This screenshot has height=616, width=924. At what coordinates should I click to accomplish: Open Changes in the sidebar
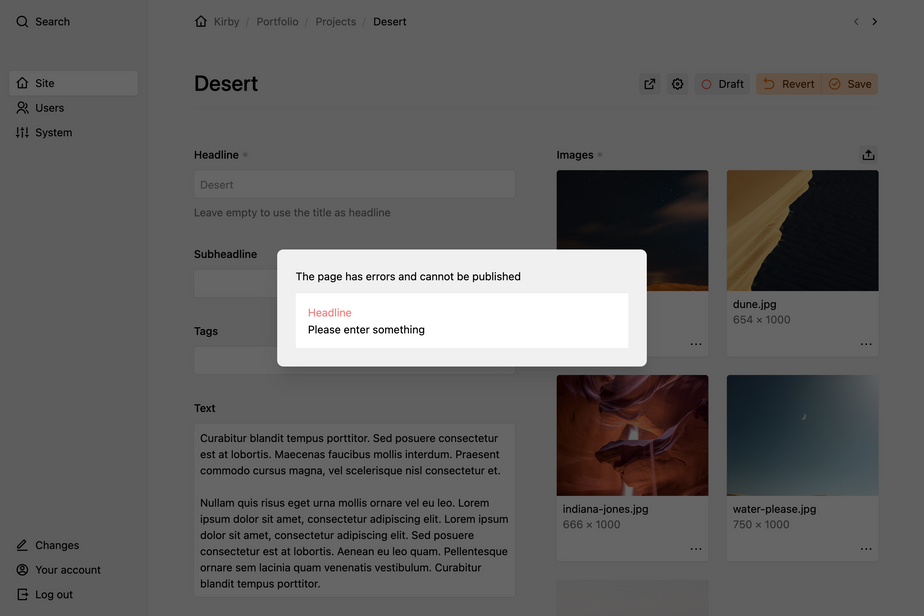click(x=57, y=545)
